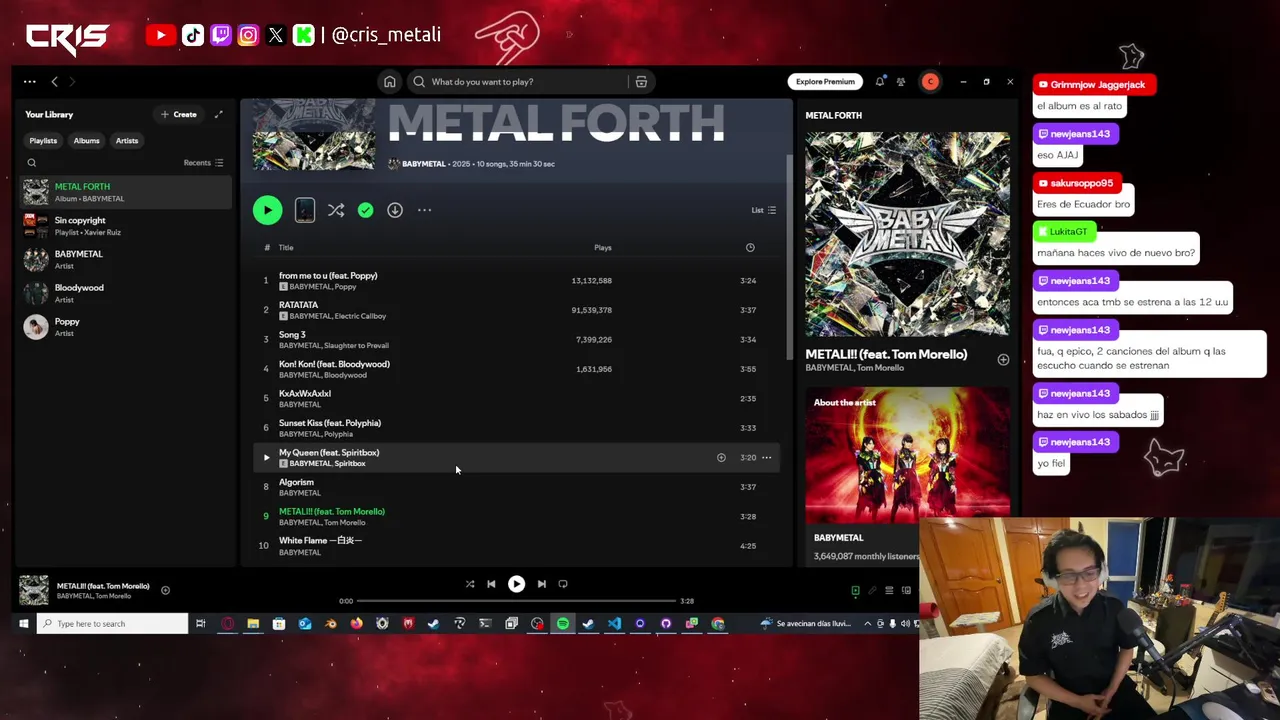Go back with the left arrow
Screen dimensions: 1280x720
[55, 82]
